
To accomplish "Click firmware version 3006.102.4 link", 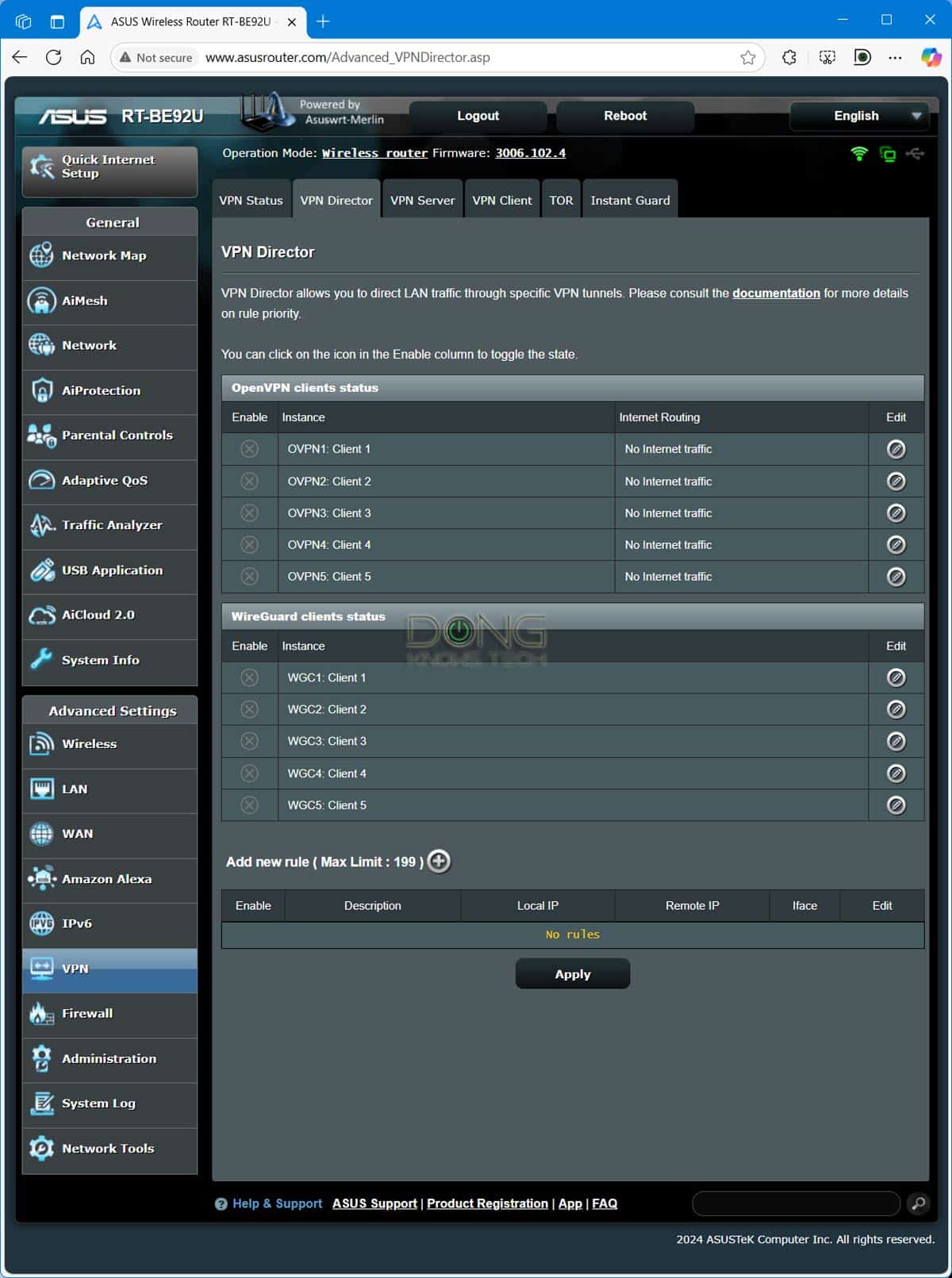I will click(x=531, y=153).
